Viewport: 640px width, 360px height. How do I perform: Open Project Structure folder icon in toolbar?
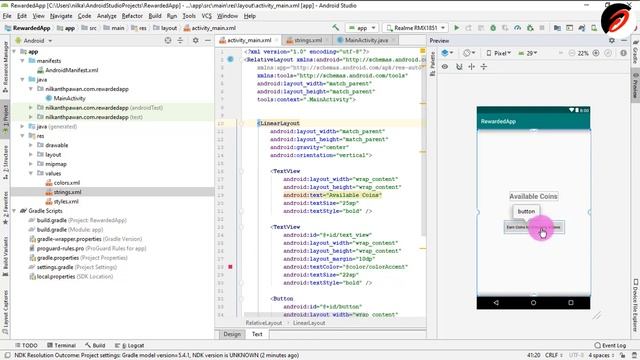pos(557,28)
